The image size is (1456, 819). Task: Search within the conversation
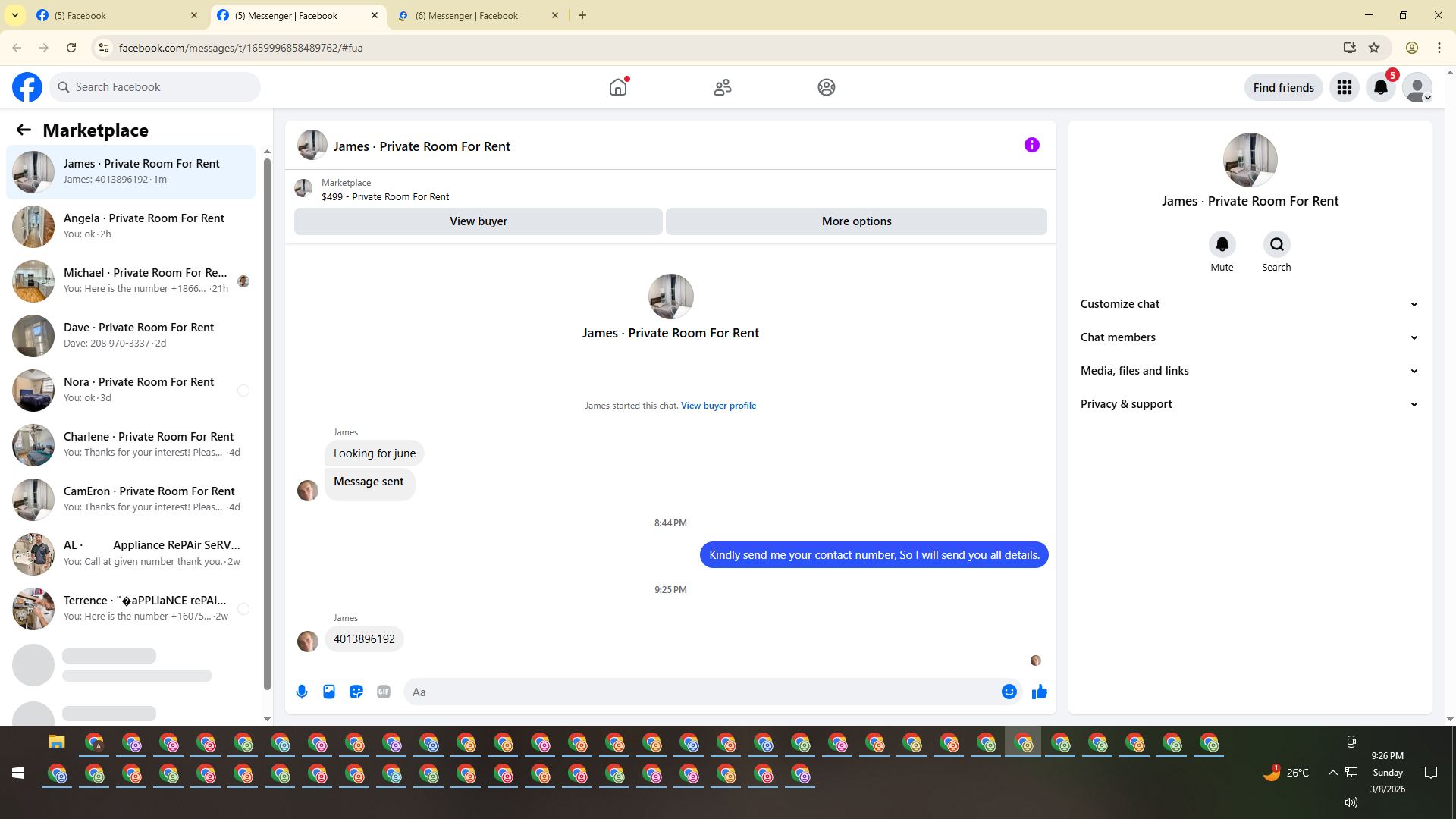pyautogui.click(x=1276, y=244)
